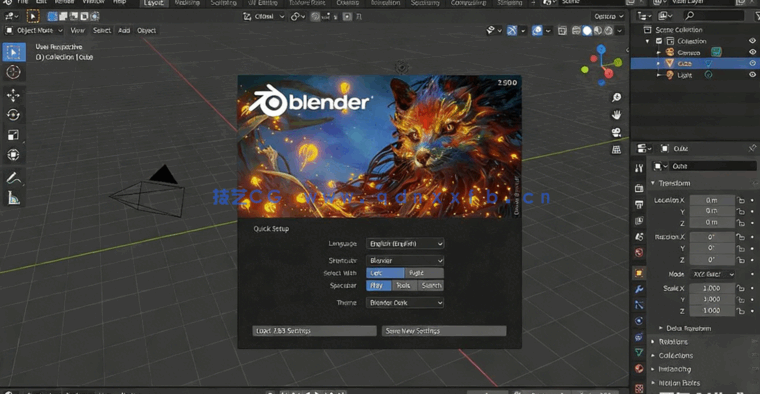Select the Light row in outliner
Image resolution: width=760 pixels, height=394 pixels.
[695, 75]
